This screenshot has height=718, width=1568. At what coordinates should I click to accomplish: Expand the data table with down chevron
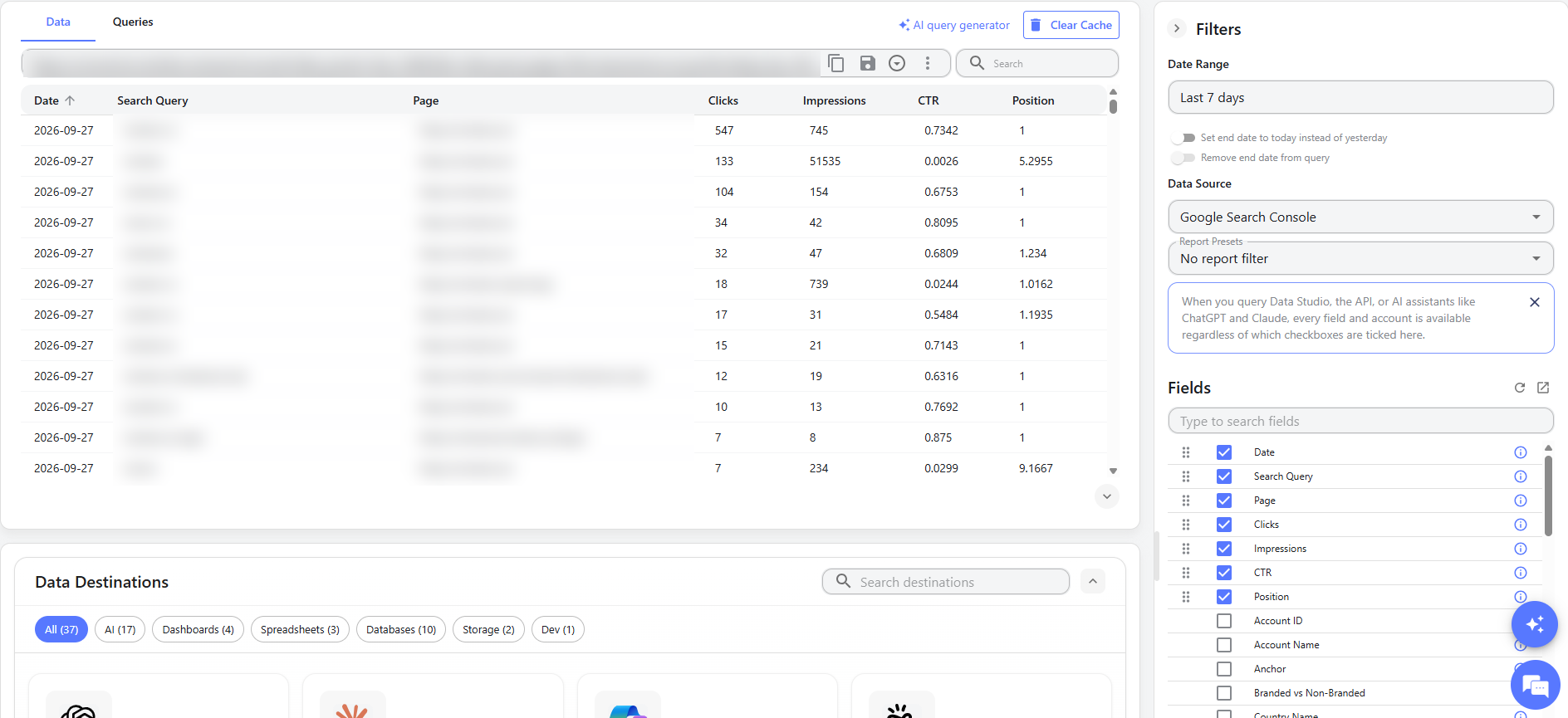pyautogui.click(x=1107, y=496)
